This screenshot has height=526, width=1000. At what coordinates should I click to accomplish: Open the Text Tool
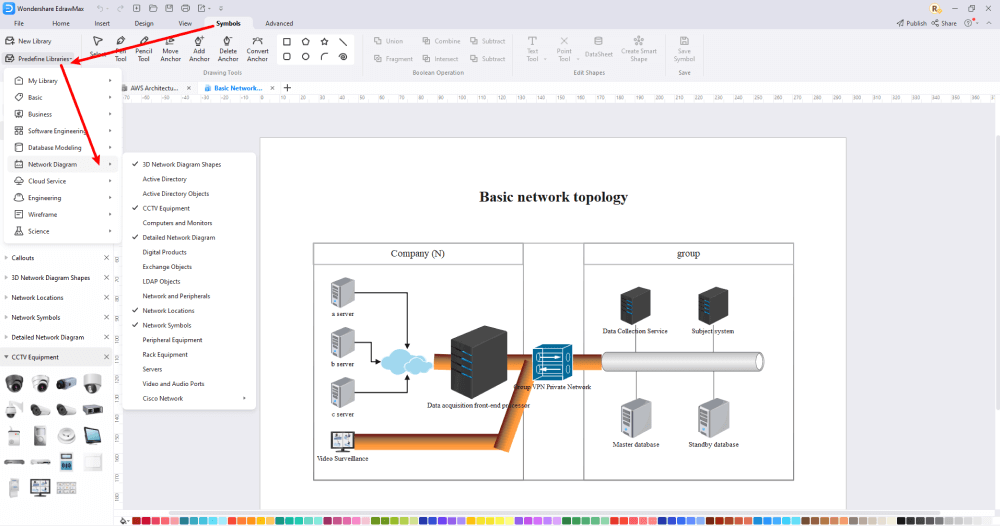(x=532, y=49)
